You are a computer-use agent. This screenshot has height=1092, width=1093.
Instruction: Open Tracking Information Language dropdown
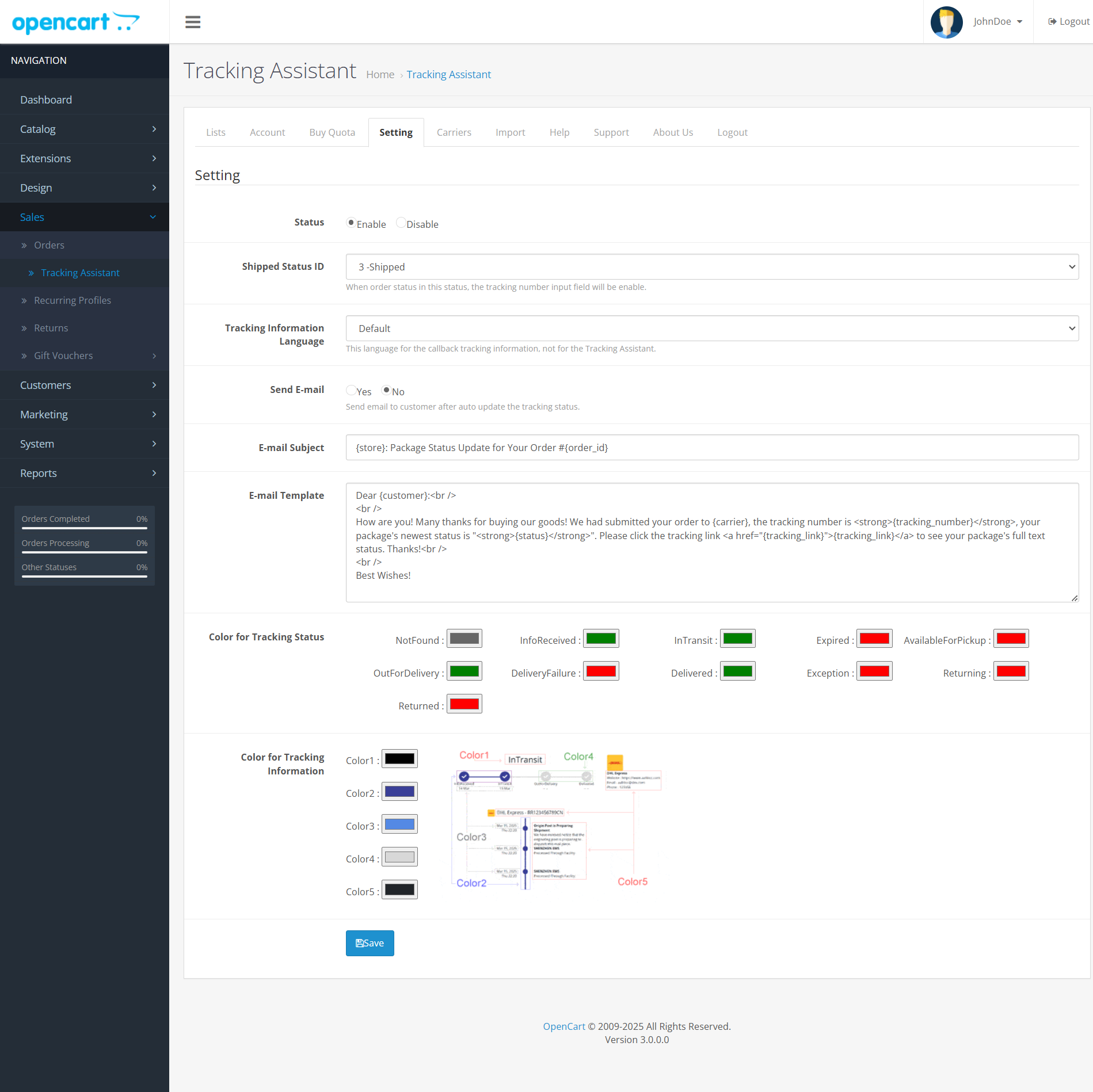[712, 329]
